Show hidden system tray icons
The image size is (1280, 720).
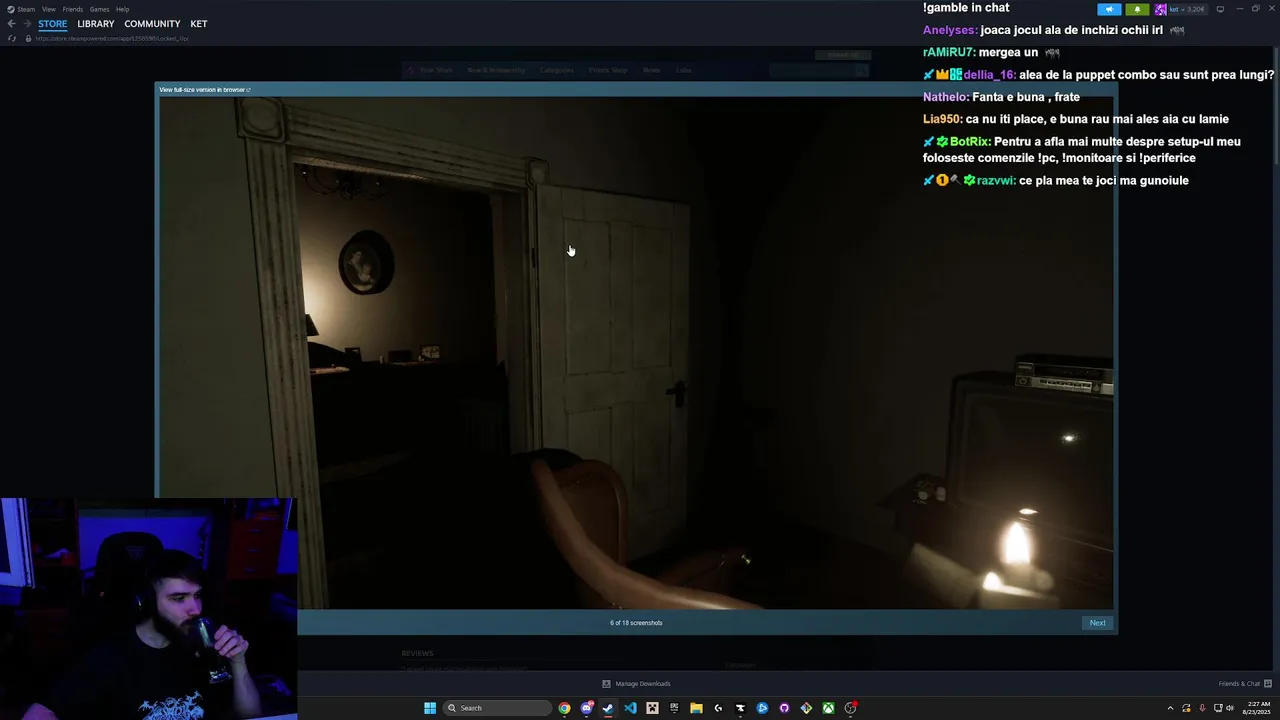[1170, 708]
